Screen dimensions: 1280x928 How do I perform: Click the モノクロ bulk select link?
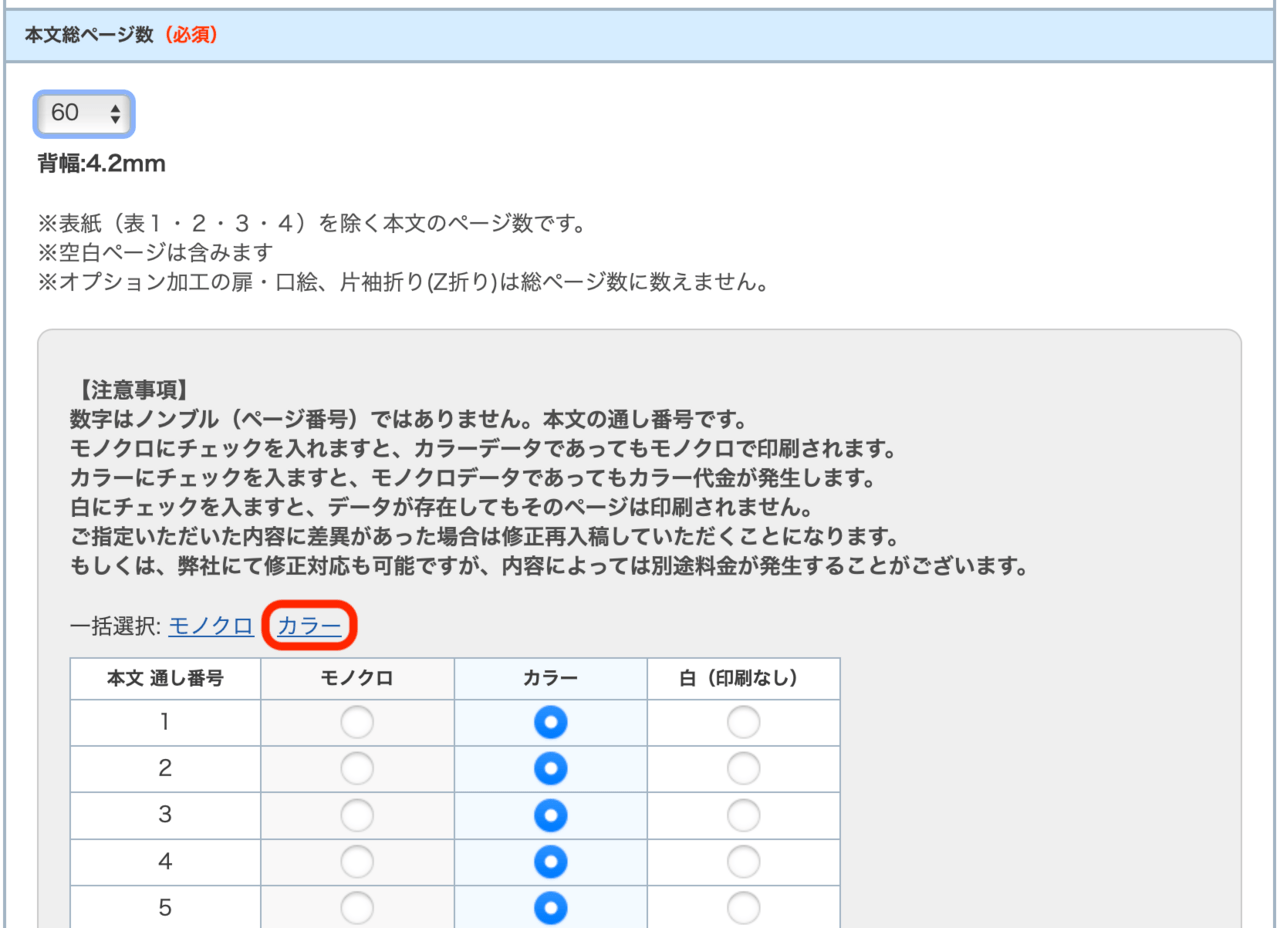(x=210, y=626)
